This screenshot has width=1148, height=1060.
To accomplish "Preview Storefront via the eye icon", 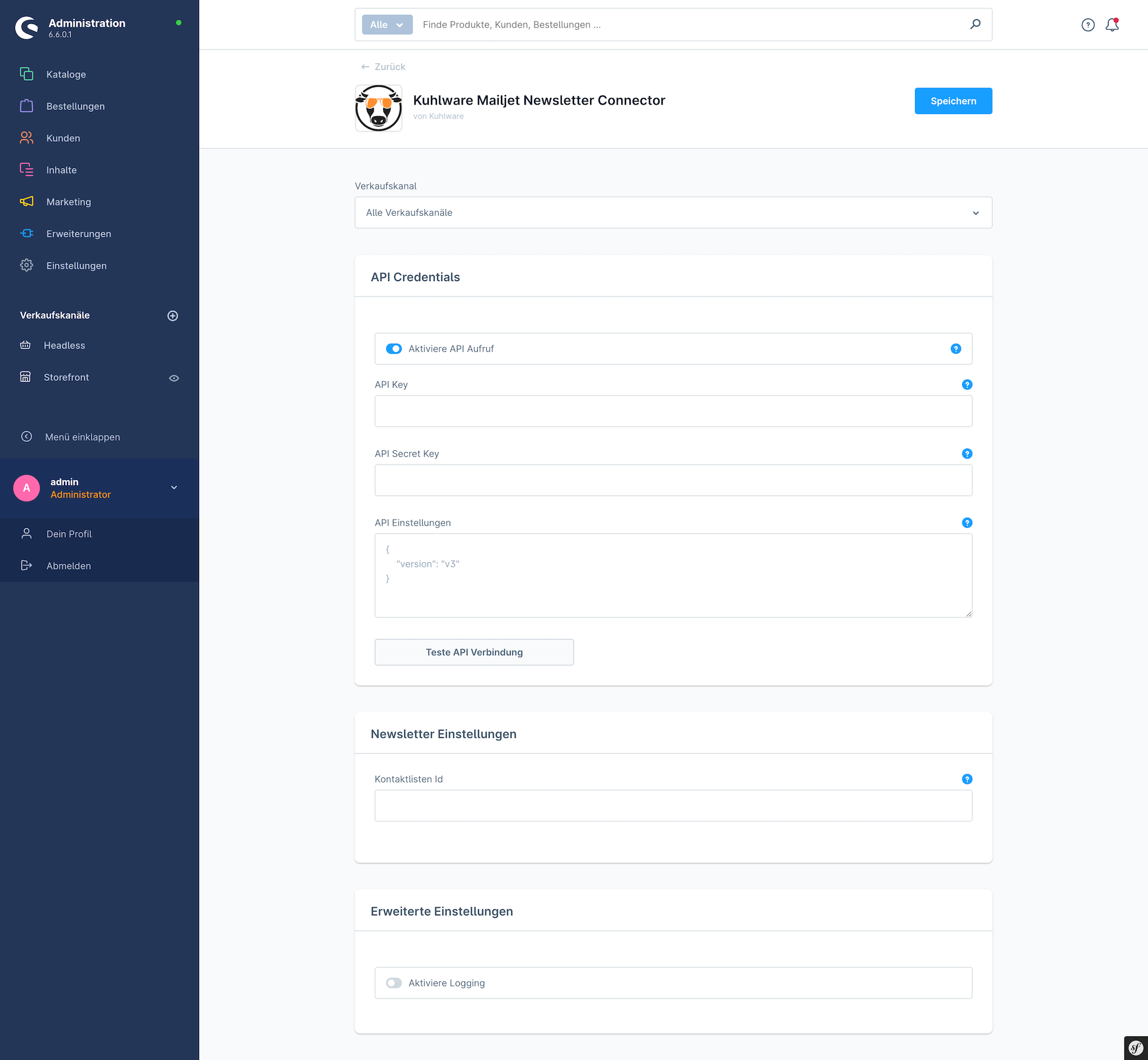I will click(x=174, y=378).
